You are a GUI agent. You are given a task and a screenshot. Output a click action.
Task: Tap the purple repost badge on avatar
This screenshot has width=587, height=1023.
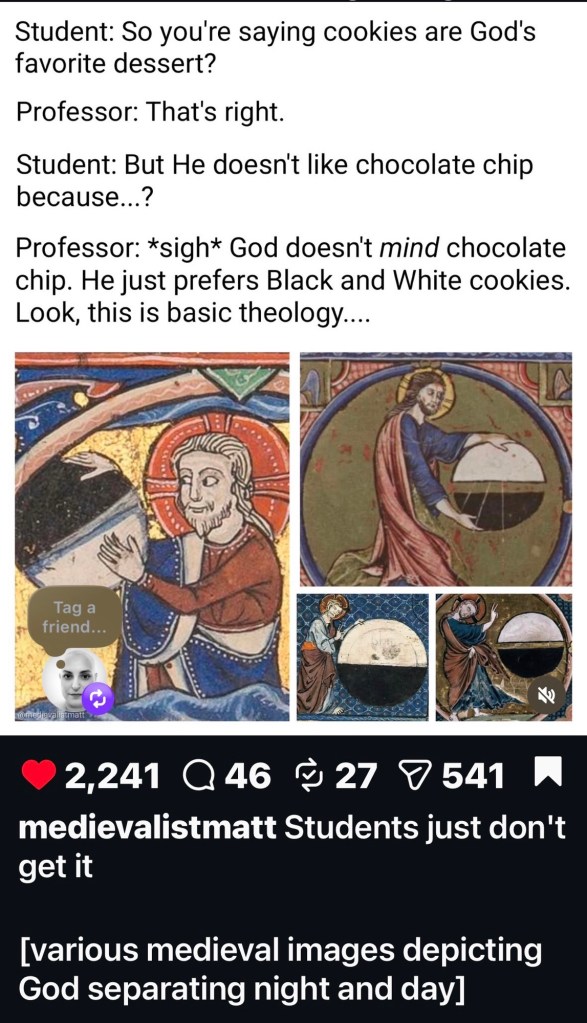click(98, 700)
